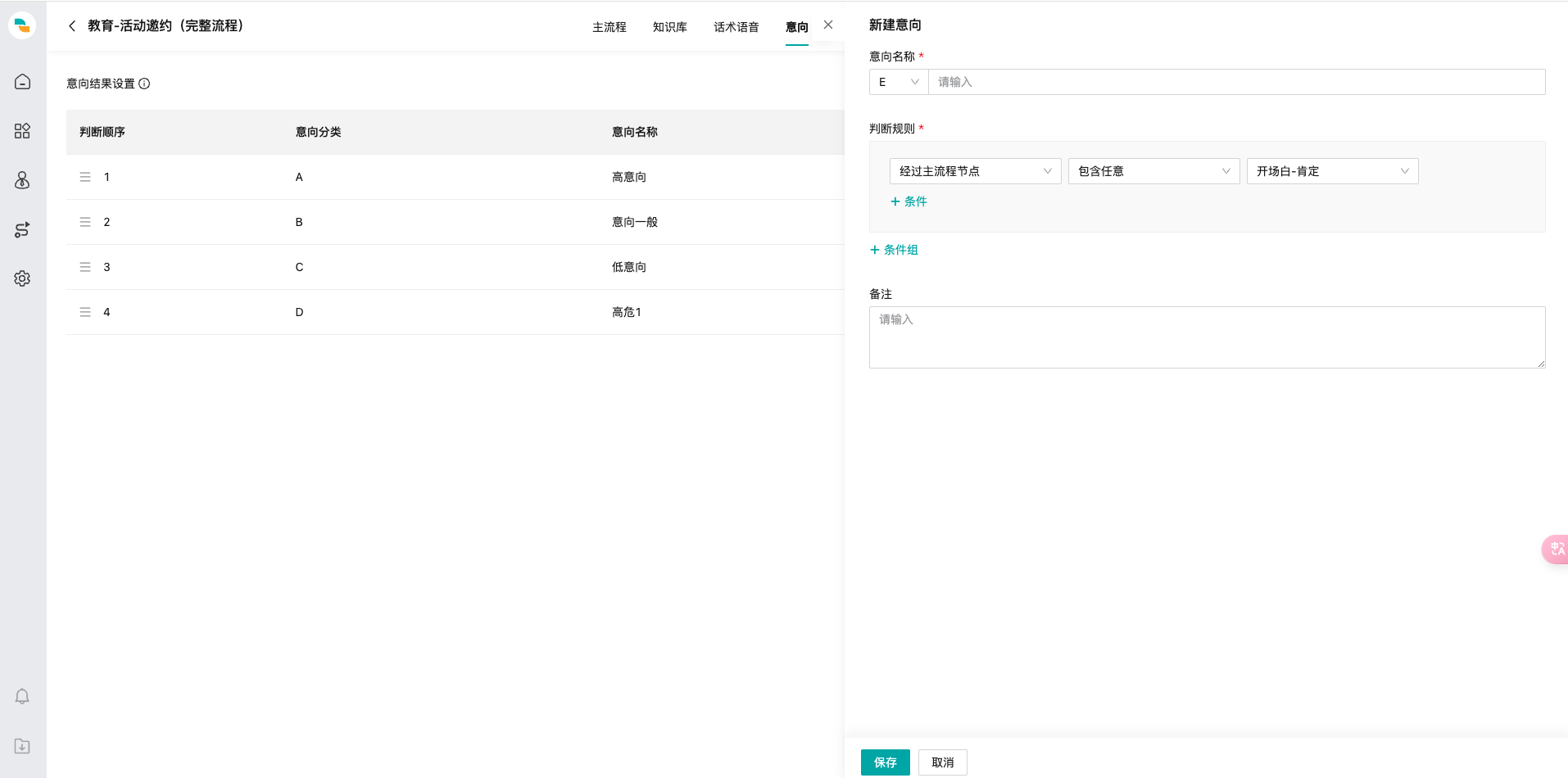Click the 高意向 name cell
Image resolution: width=1568 pixels, height=778 pixels.
[629, 177]
